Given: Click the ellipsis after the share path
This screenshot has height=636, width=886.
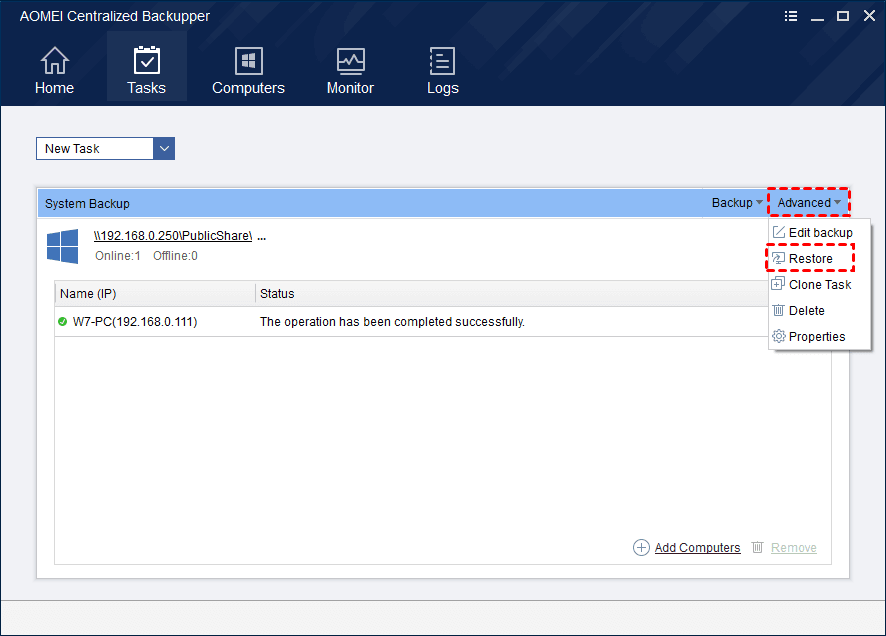Looking at the screenshot, I should point(262,237).
